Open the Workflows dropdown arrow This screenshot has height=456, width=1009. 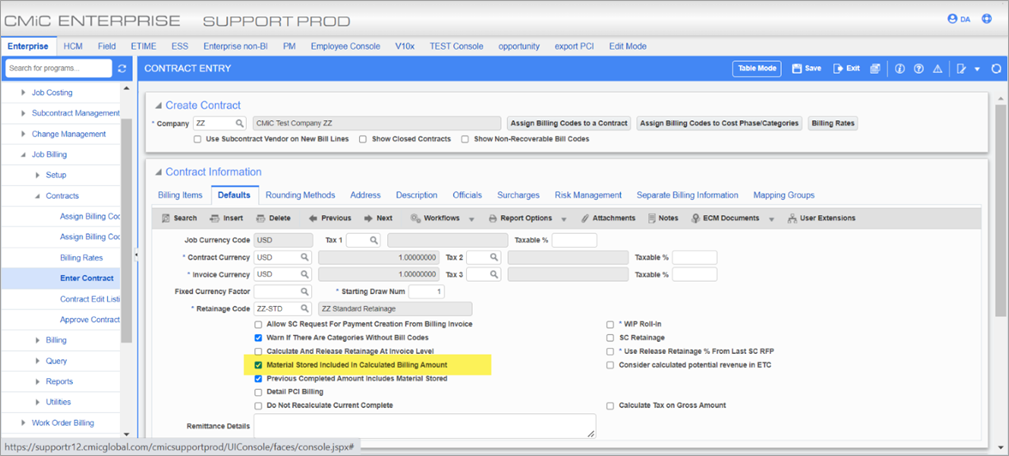click(472, 219)
